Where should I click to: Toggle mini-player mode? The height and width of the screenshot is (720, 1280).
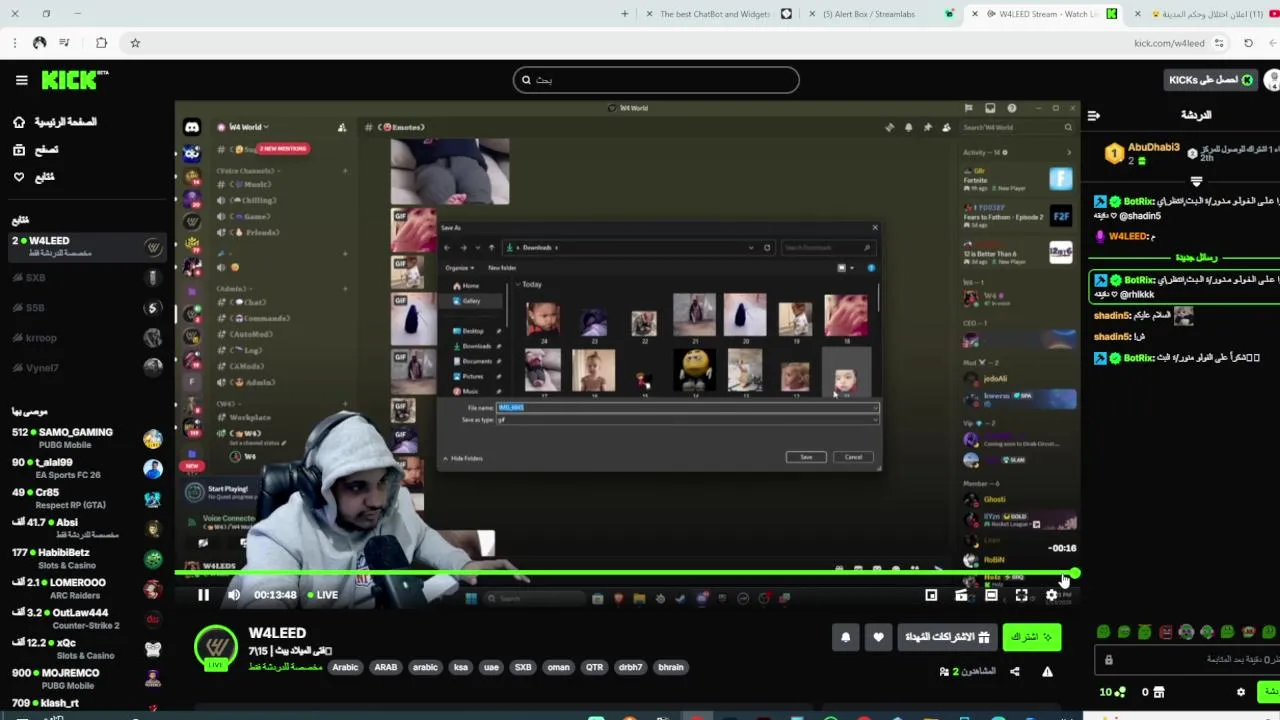pyautogui.click(x=931, y=595)
